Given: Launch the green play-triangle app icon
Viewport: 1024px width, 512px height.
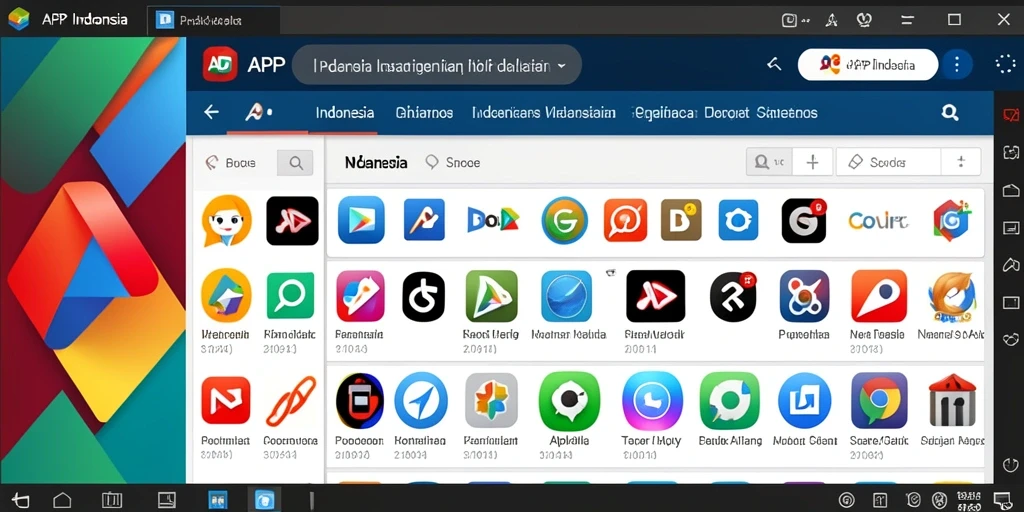Looking at the screenshot, I should pyautogui.click(x=491, y=296).
